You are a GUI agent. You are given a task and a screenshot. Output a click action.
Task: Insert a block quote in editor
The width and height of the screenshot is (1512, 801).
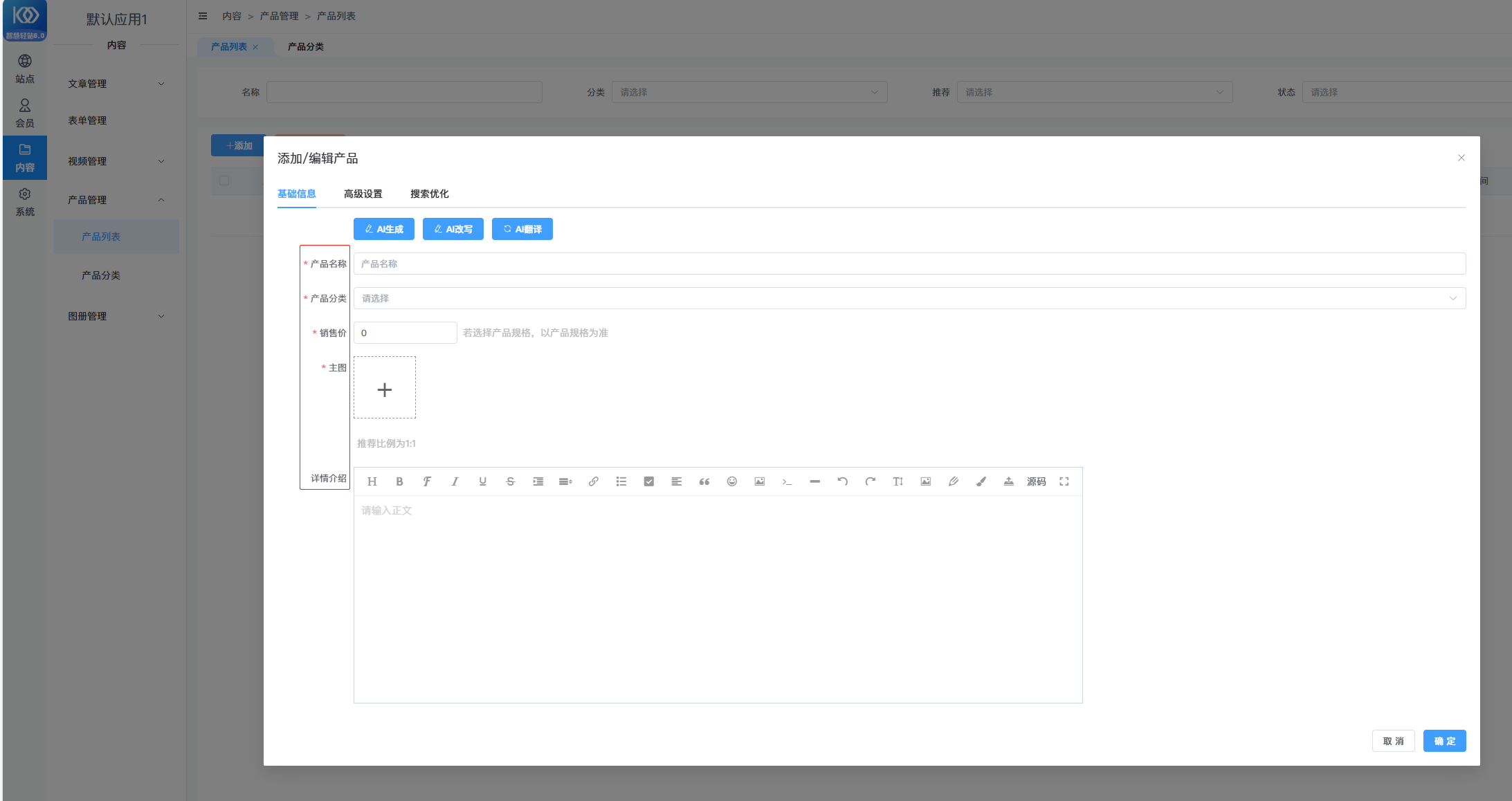[704, 481]
